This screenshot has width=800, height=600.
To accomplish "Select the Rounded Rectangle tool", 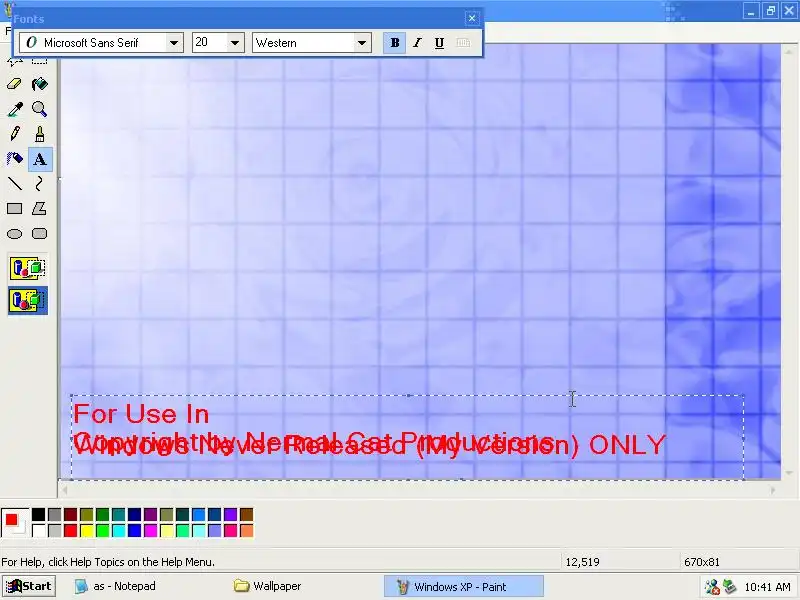I will 40,234.
